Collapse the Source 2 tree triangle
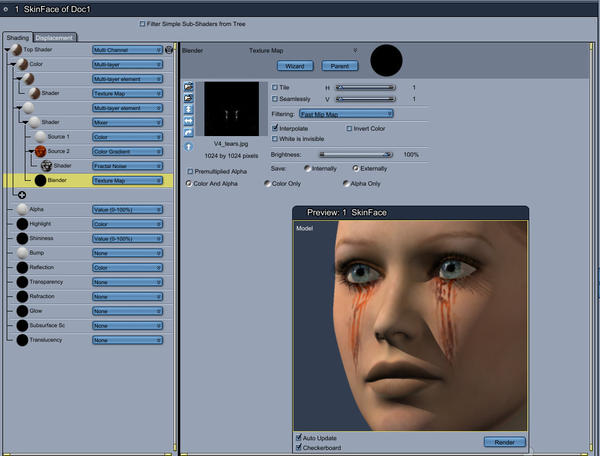Viewport: 600px width, 456px height. pyautogui.click(x=32, y=151)
